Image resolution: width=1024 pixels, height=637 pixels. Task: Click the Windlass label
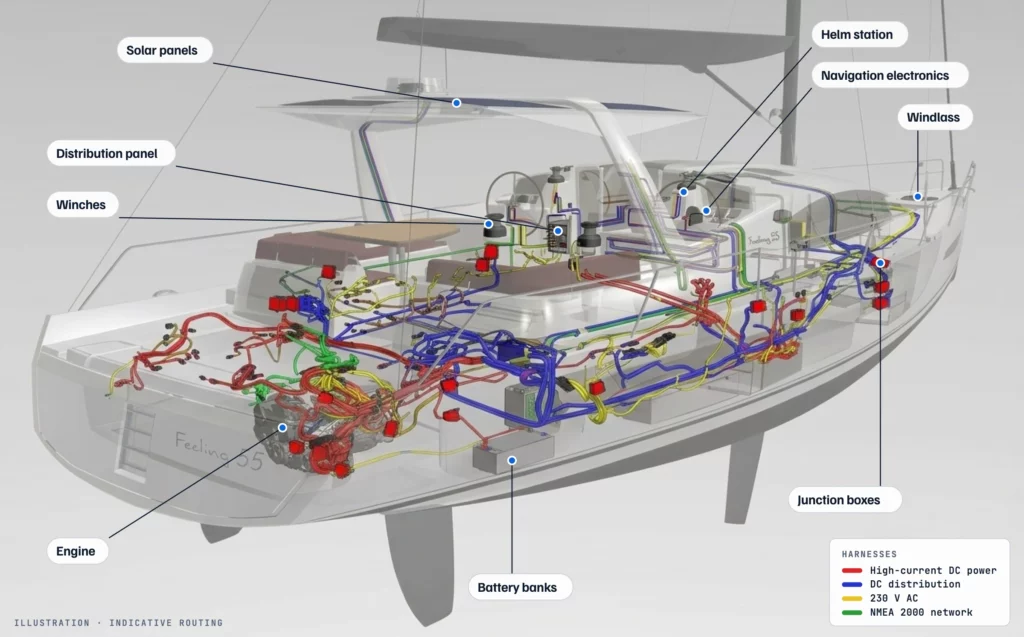[x=935, y=117]
